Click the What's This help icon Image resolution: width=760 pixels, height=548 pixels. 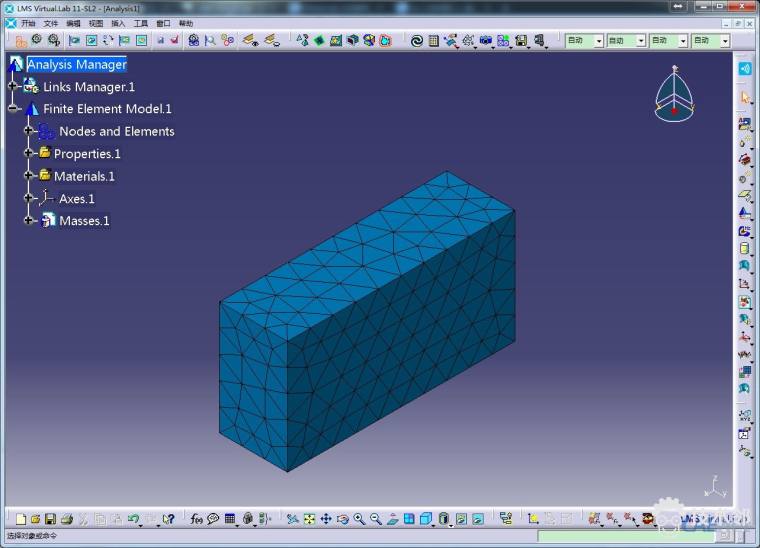(169, 519)
